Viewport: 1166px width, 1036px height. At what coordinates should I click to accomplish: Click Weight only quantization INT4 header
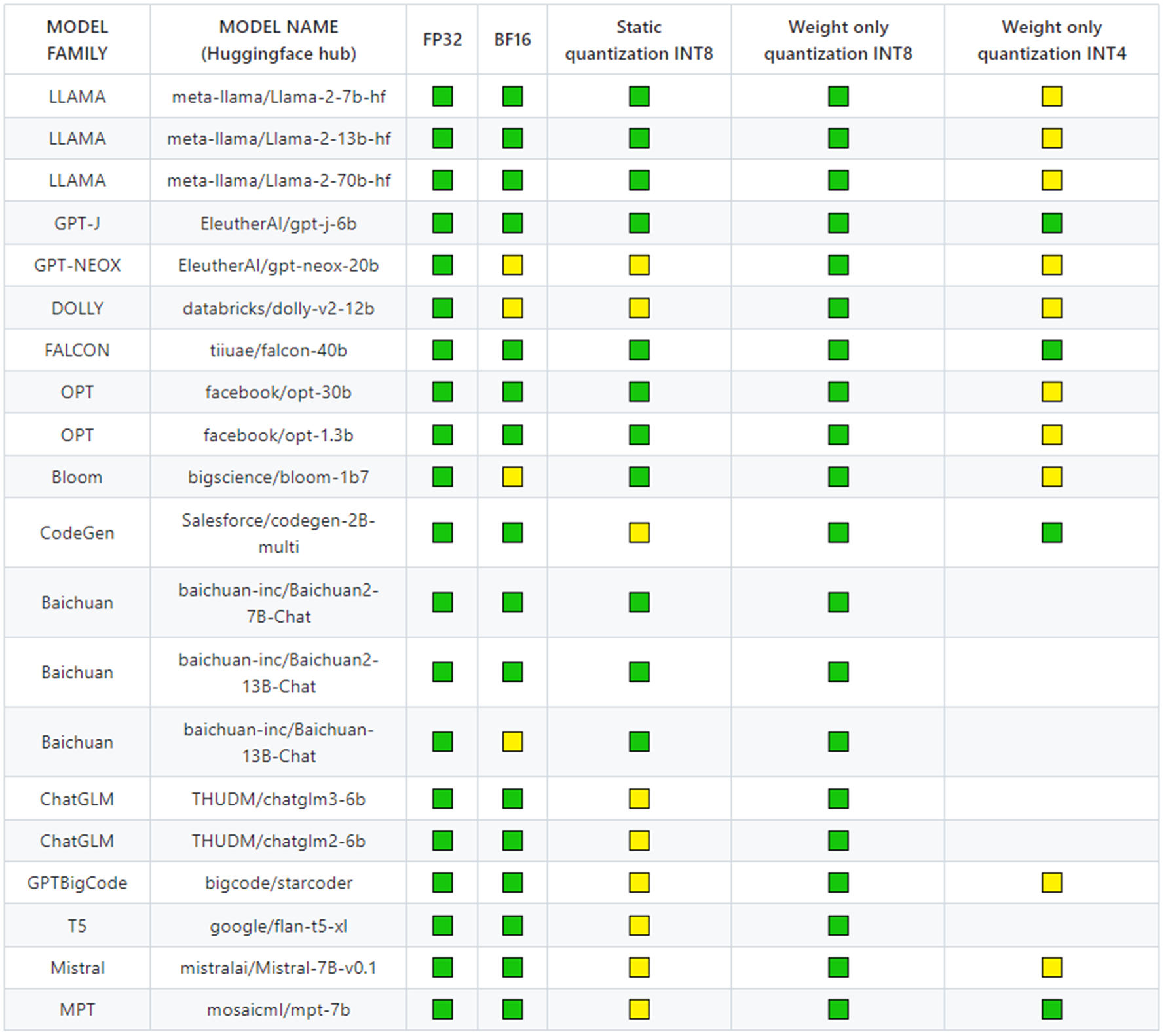click(x=1051, y=40)
